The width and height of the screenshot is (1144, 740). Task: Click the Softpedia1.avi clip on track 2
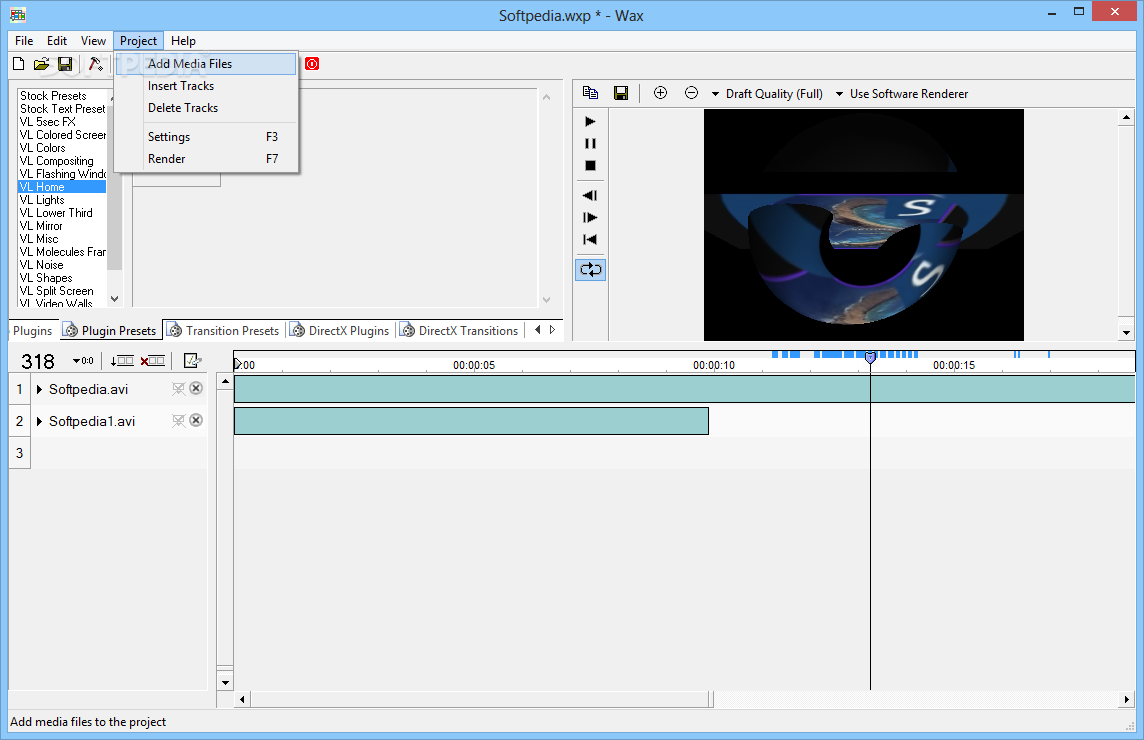[x=471, y=421]
